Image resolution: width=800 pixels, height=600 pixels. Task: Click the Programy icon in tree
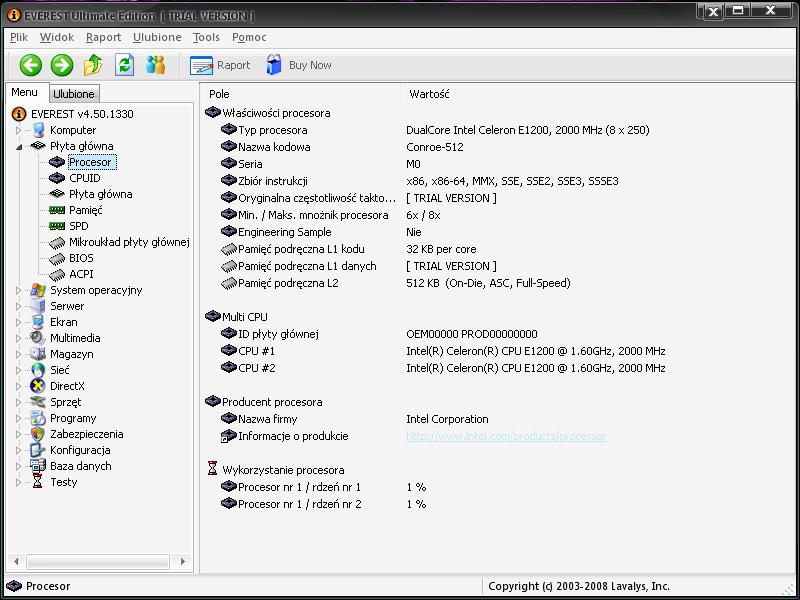pyautogui.click(x=38, y=418)
